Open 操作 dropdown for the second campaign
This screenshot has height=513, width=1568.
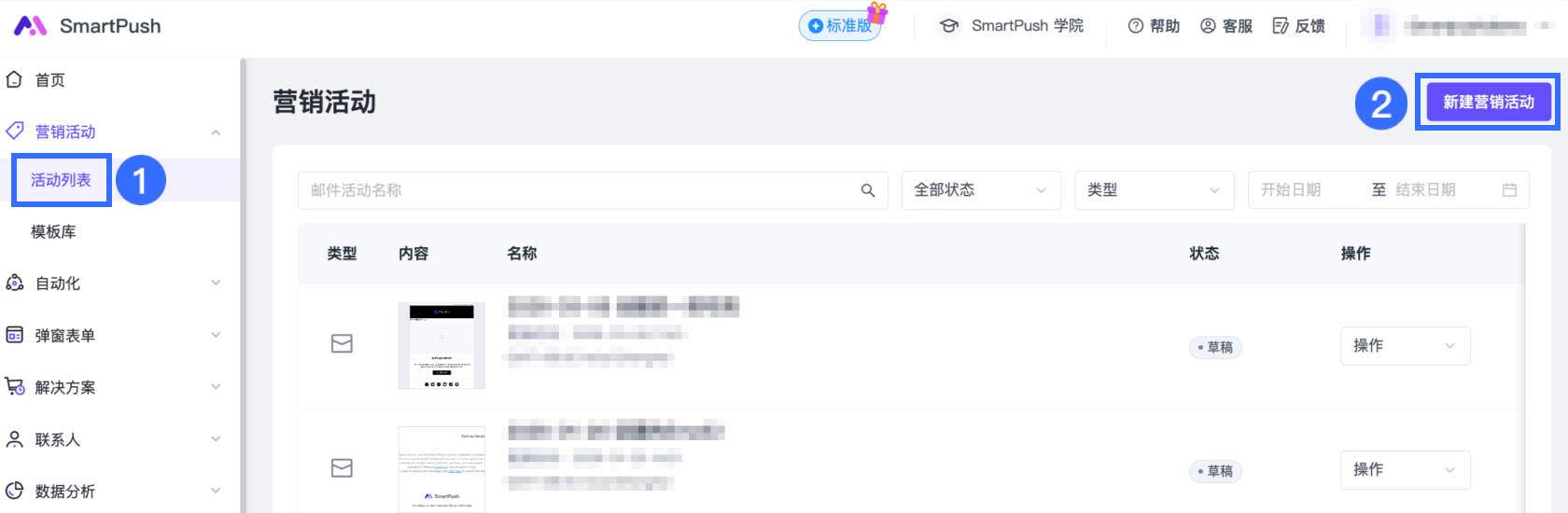click(1405, 470)
